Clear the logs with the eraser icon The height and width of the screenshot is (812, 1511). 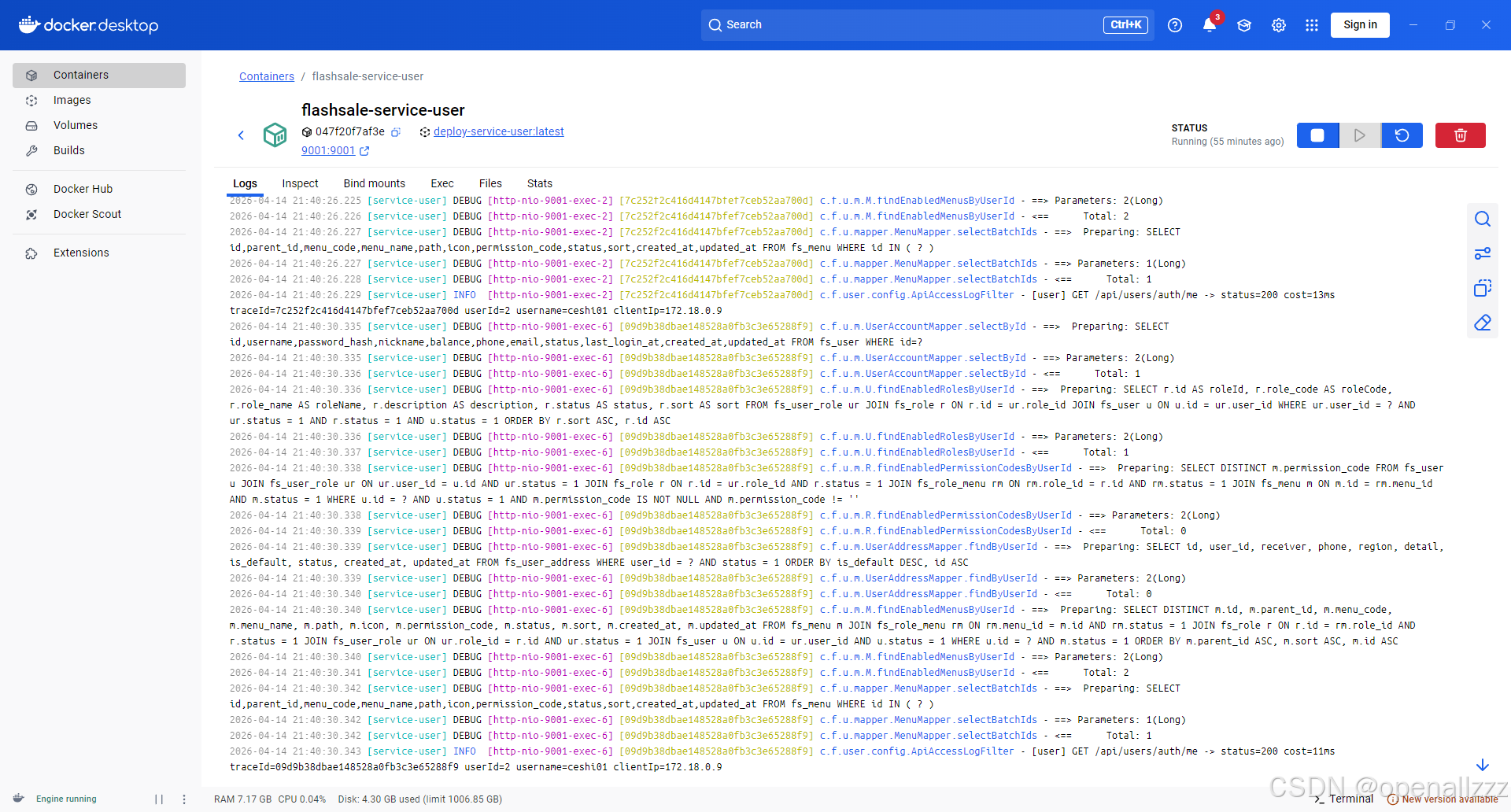click(x=1483, y=323)
